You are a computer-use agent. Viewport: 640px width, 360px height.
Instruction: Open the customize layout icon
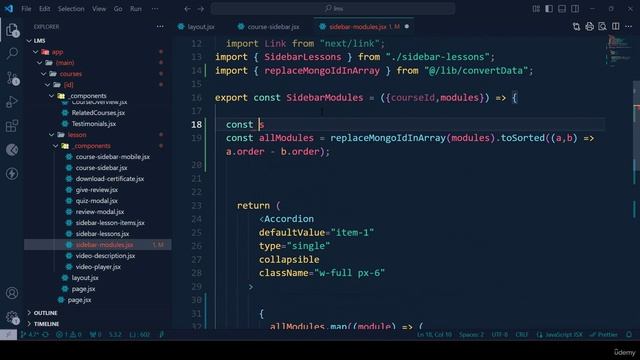tap(536, 9)
